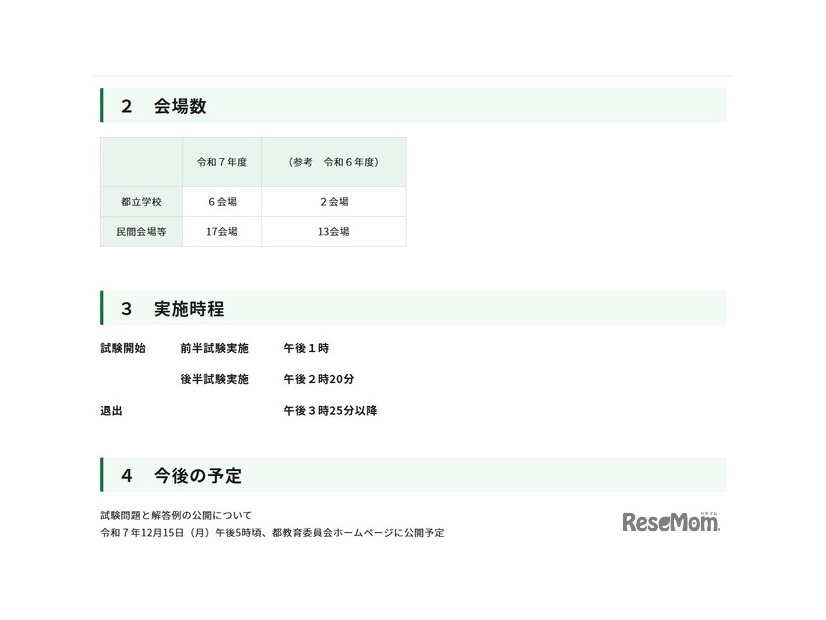Screen dimensions: 826x620
Task: Click the '午後1時' start time
Action: (x=306, y=349)
